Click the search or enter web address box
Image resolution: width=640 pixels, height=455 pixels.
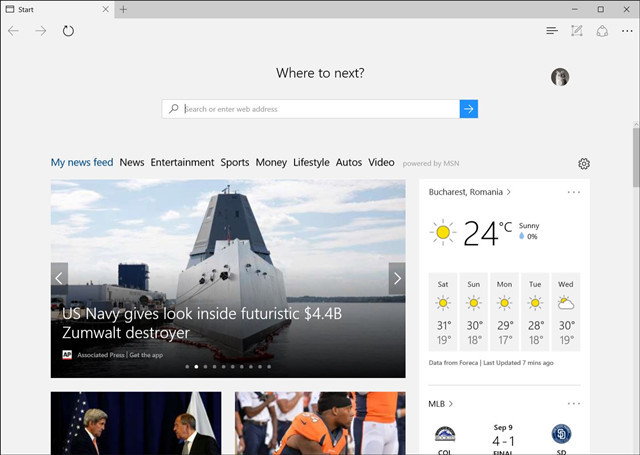pos(310,109)
